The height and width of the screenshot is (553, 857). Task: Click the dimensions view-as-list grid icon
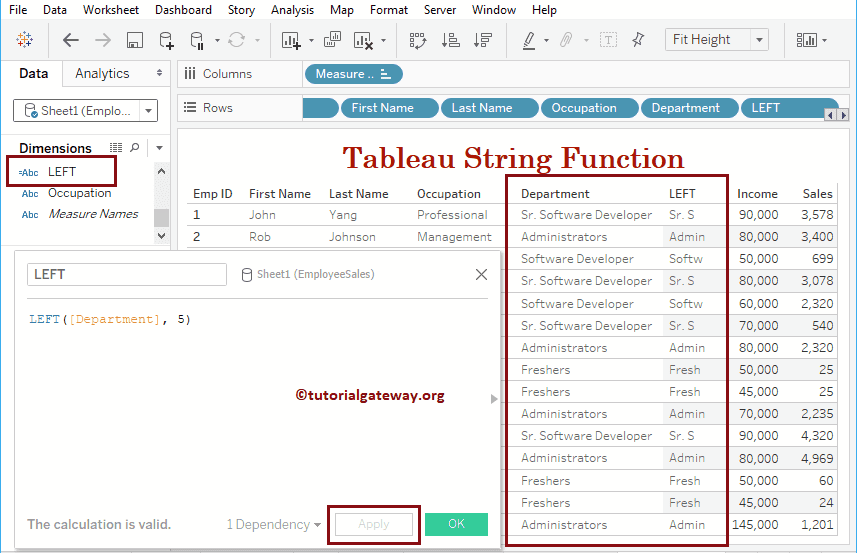pyautogui.click(x=116, y=148)
